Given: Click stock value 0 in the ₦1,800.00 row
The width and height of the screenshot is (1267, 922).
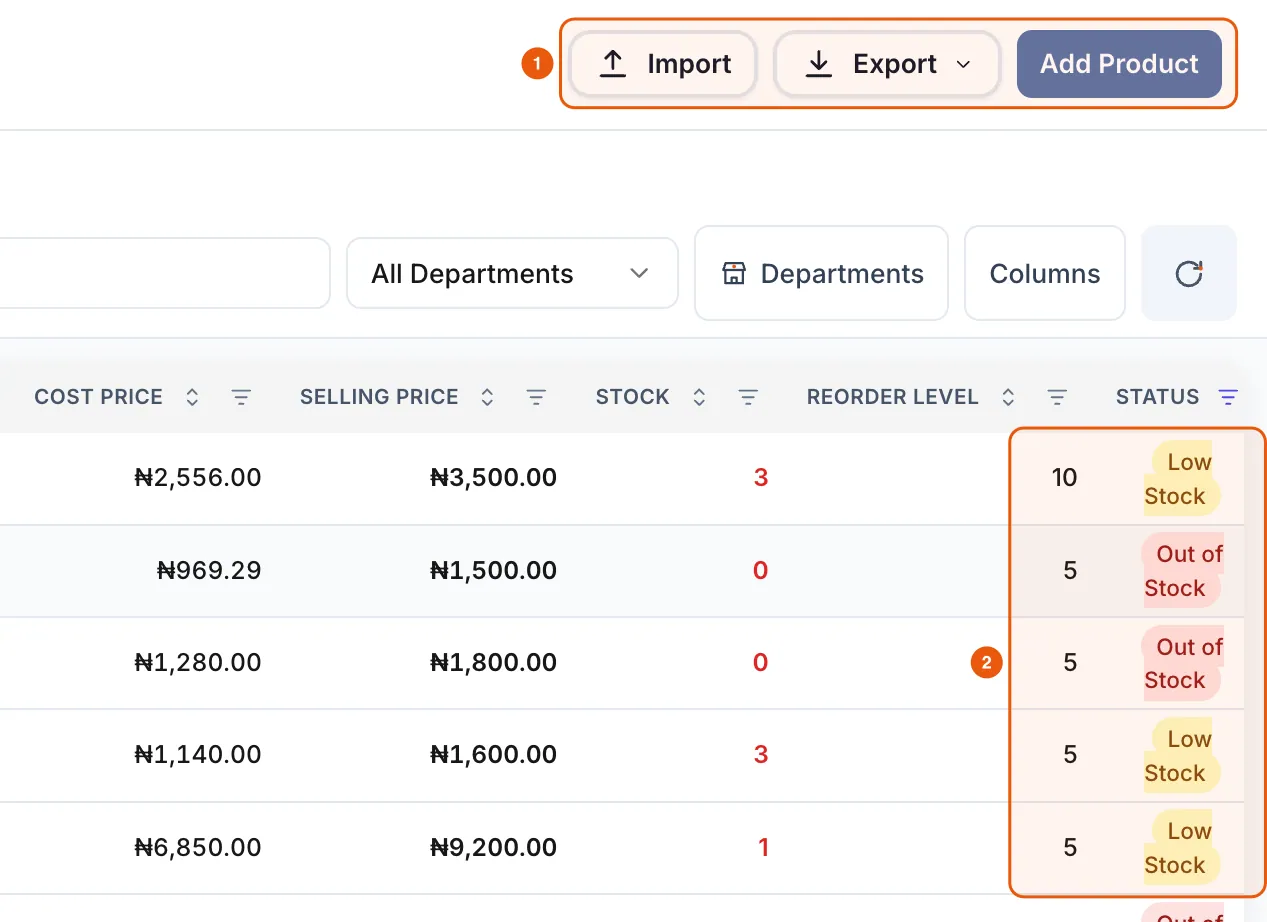Looking at the screenshot, I should [760, 663].
